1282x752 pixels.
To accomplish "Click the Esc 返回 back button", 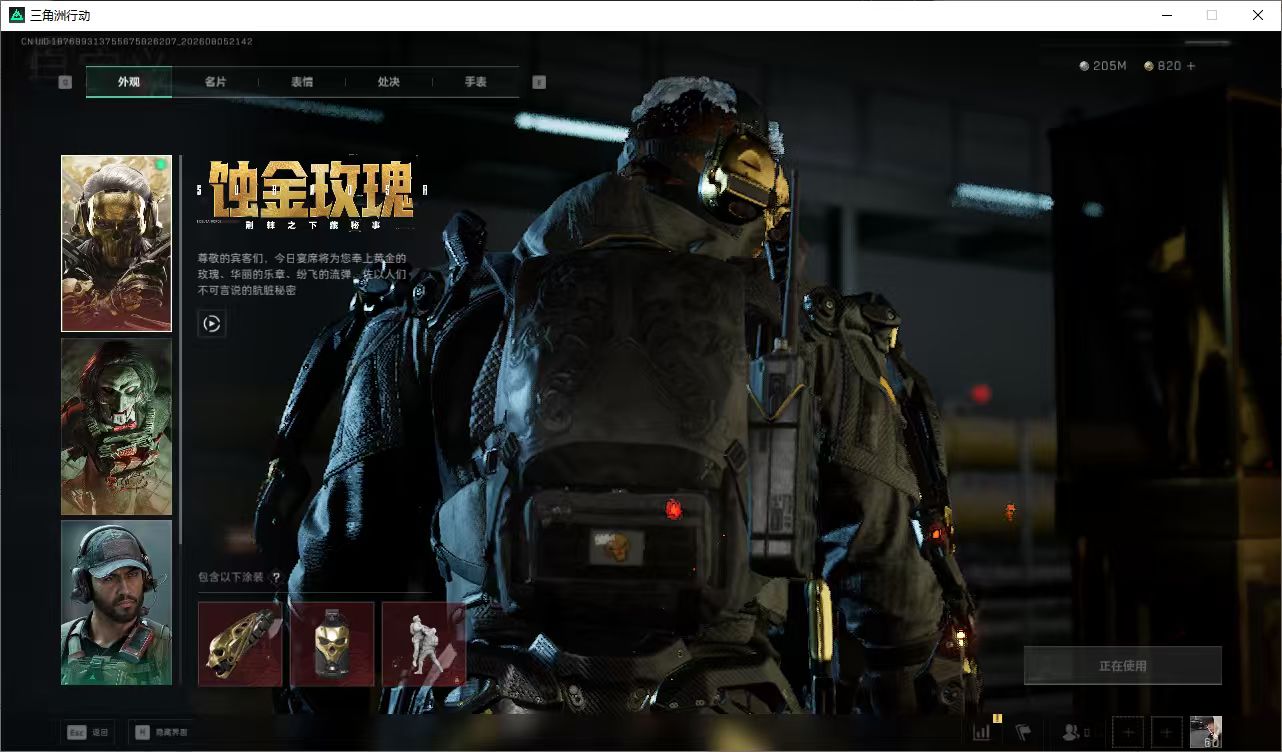I will pyautogui.click(x=88, y=733).
